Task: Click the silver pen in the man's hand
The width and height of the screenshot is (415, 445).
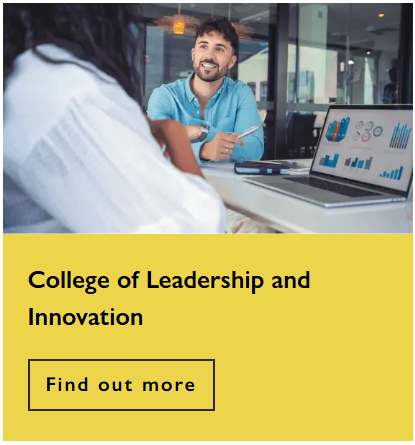Action: pos(248,132)
